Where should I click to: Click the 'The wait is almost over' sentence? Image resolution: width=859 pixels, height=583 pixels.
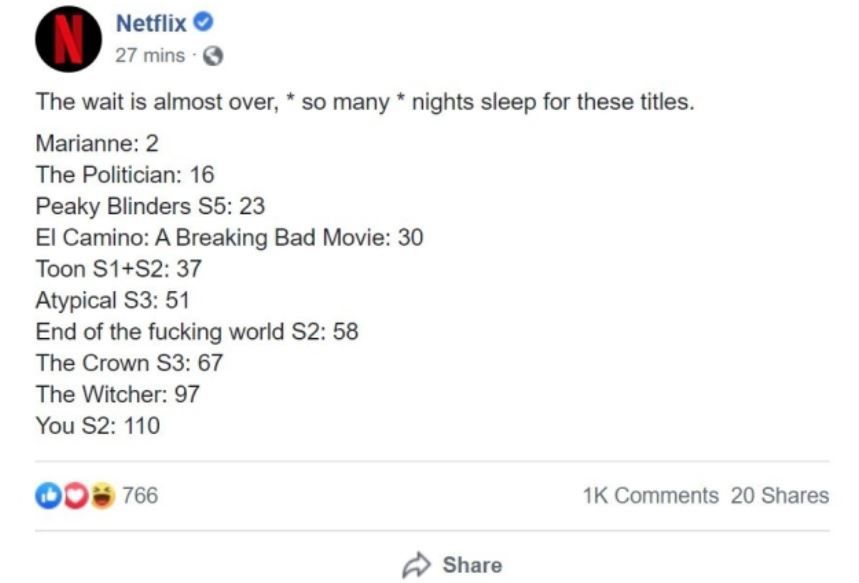click(x=365, y=102)
